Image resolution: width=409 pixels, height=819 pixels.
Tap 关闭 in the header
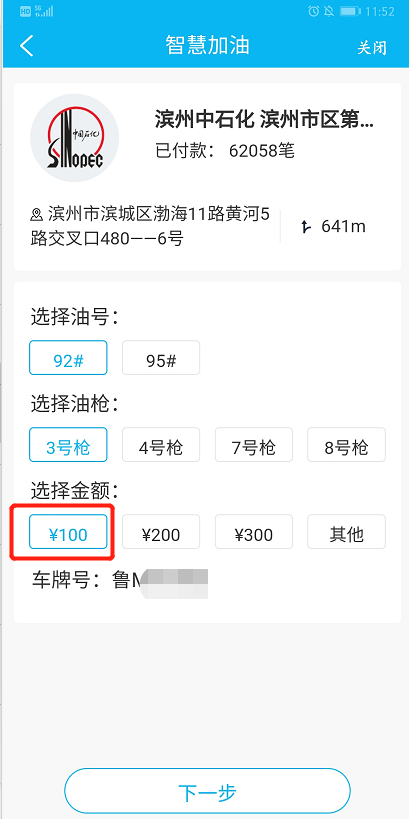pyautogui.click(x=372, y=47)
